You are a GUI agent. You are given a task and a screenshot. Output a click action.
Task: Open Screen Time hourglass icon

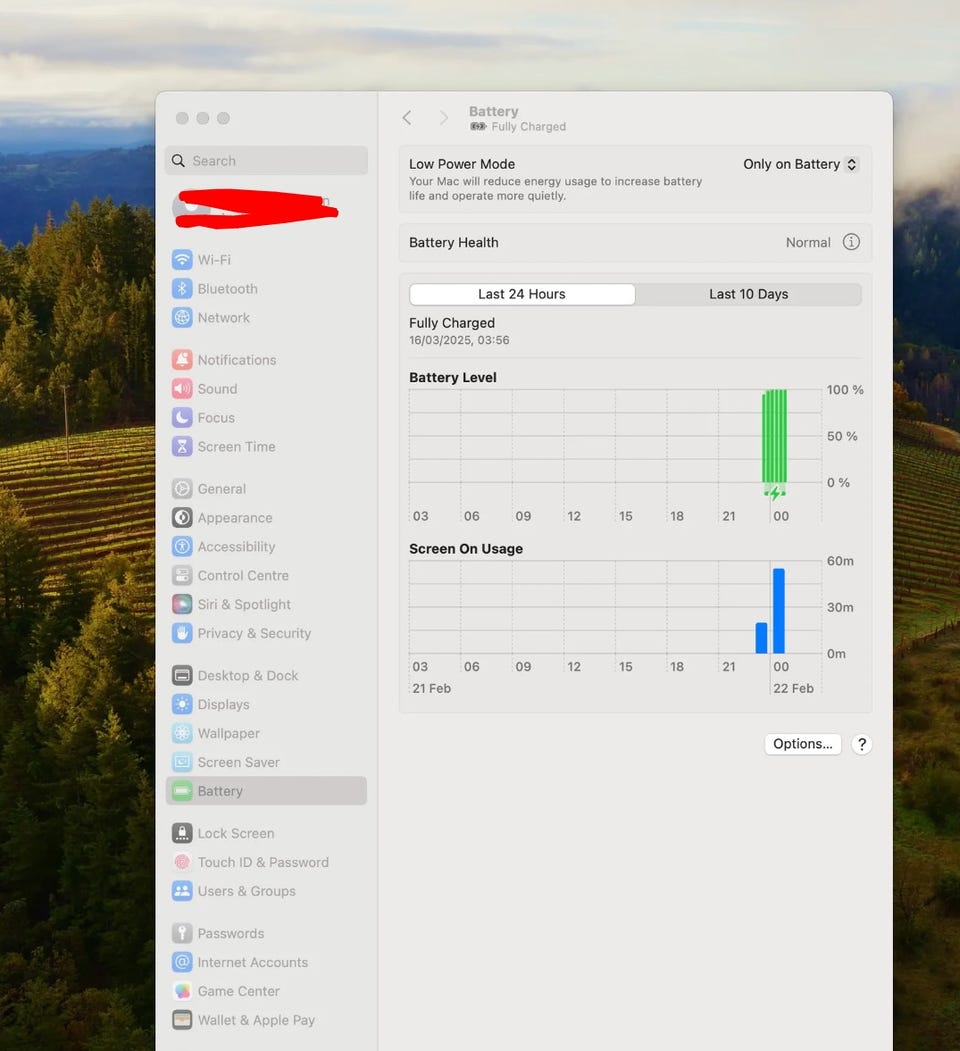(x=182, y=446)
